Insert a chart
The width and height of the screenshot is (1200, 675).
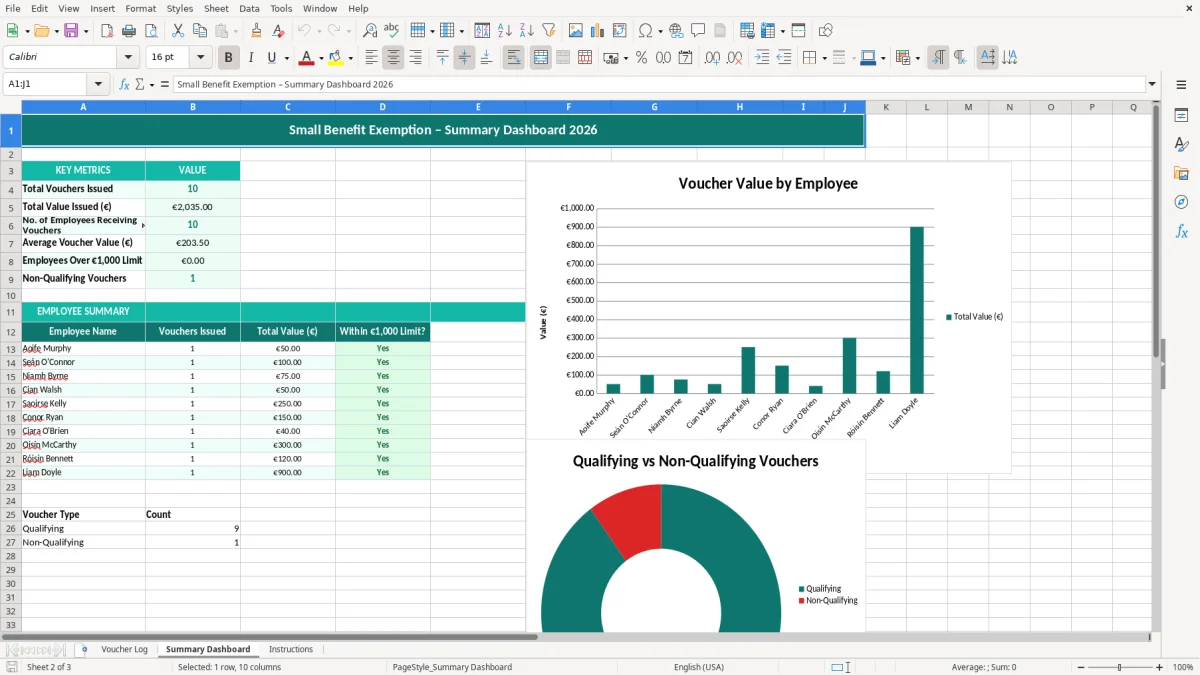(598, 31)
